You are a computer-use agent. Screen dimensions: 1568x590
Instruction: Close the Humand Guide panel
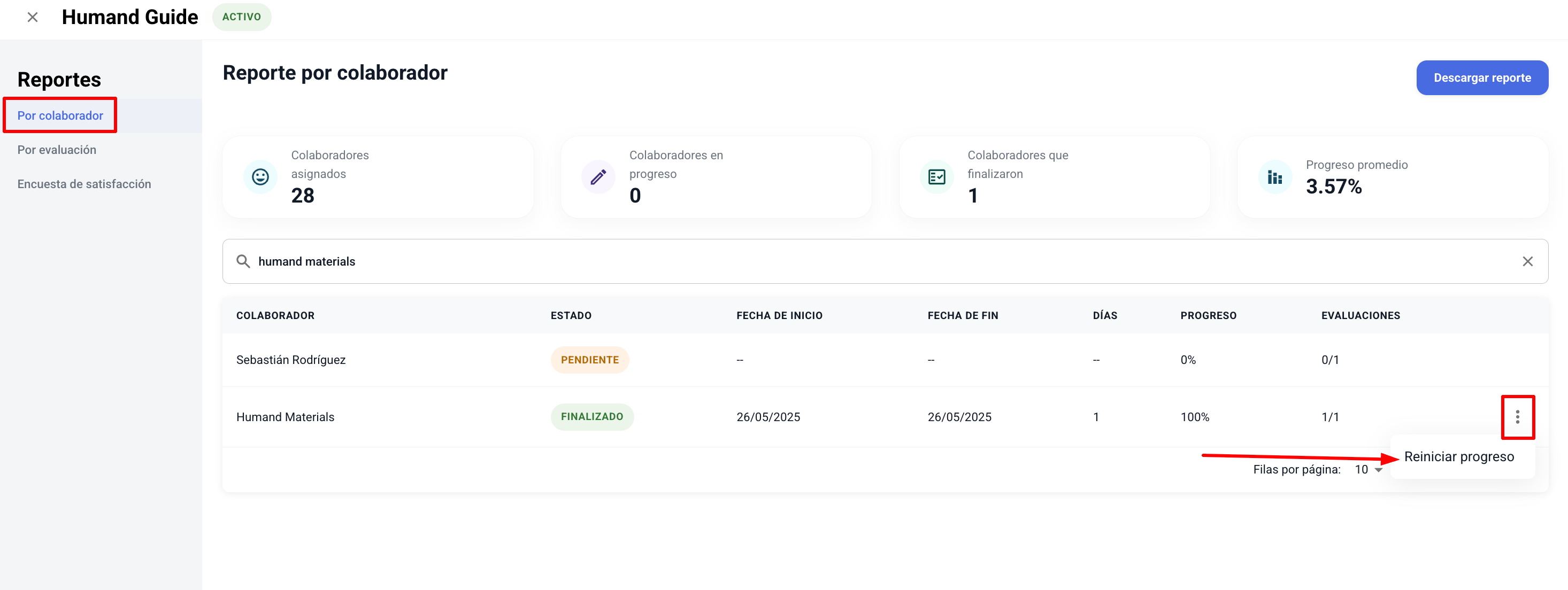coord(33,17)
